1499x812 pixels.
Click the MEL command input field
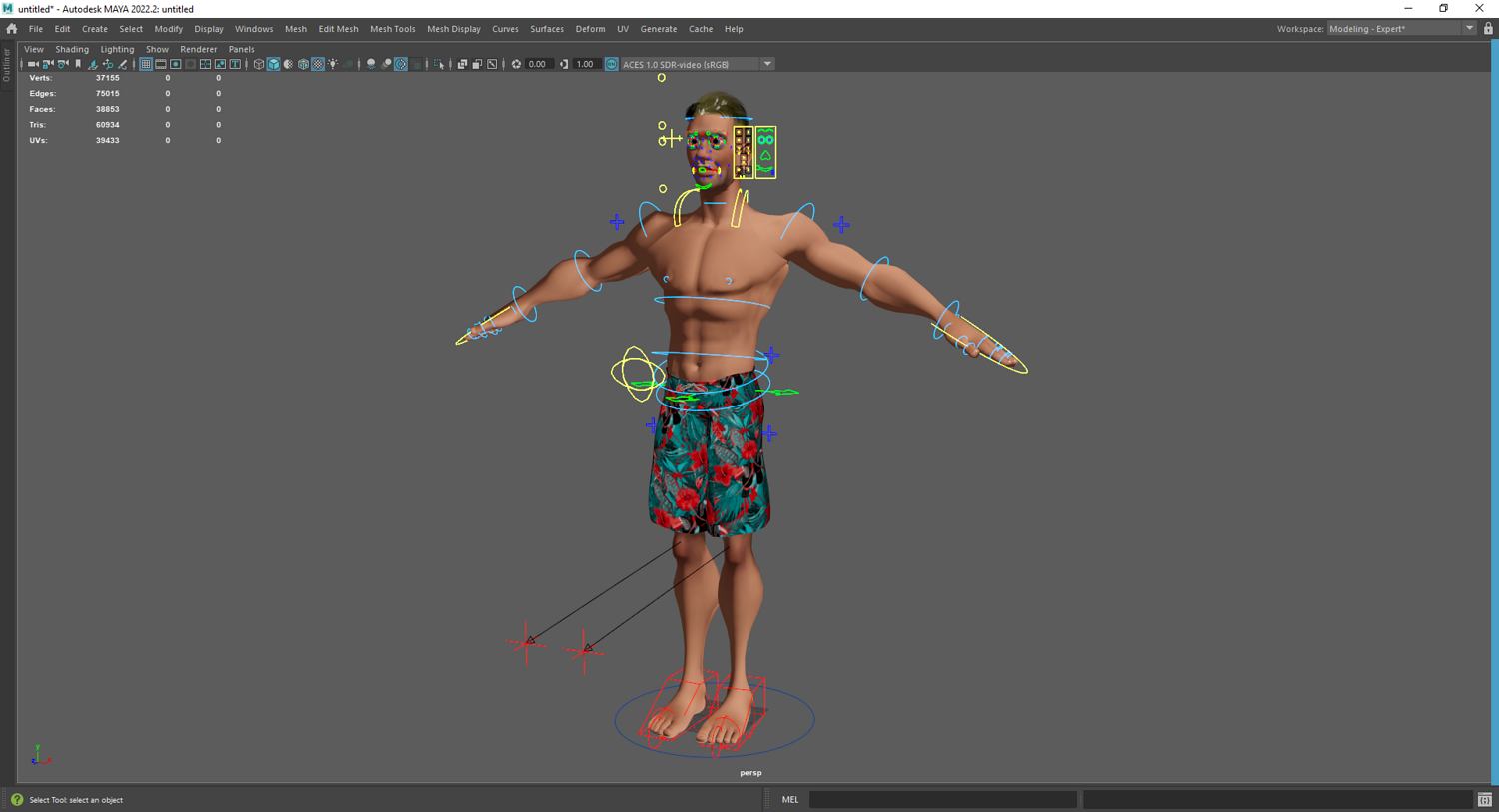942,800
